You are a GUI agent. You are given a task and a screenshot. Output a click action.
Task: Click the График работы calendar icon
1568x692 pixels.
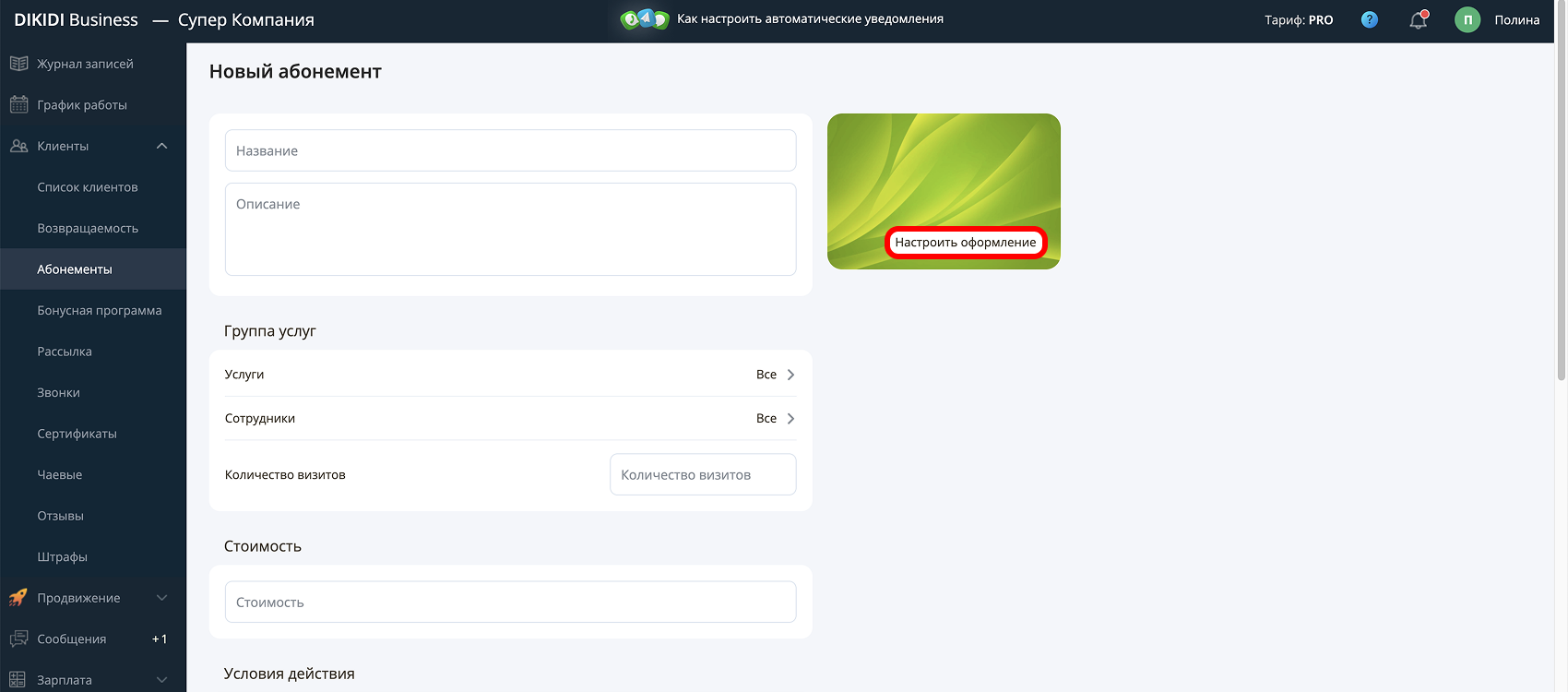[18, 104]
